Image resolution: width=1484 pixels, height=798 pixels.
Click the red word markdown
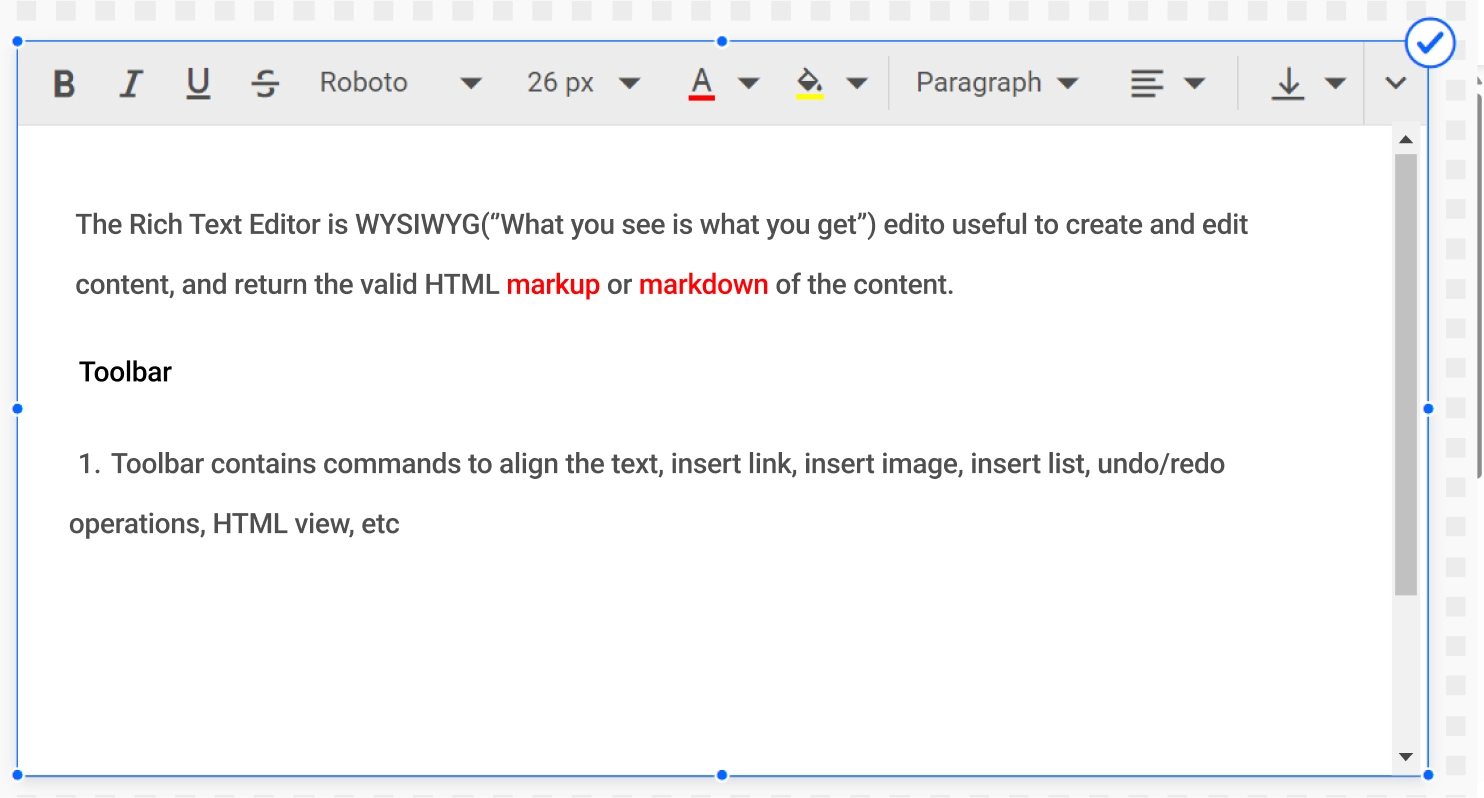703,285
